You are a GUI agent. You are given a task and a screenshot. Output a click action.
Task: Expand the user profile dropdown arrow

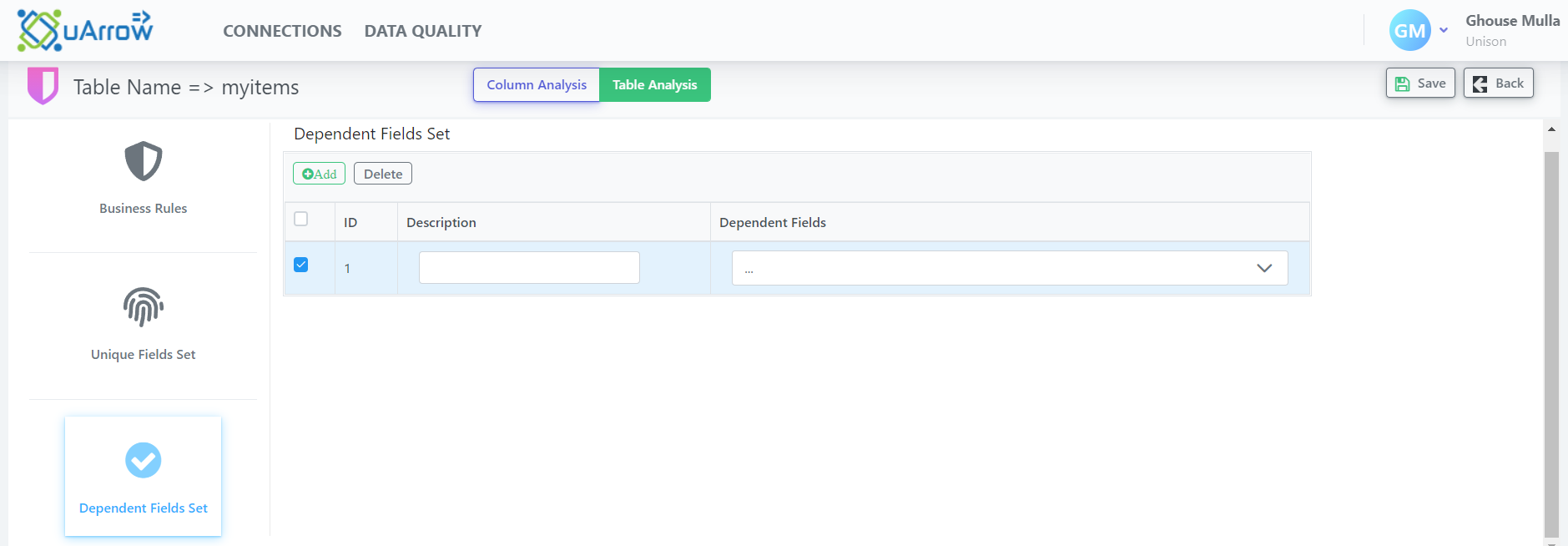(x=1444, y=31)
